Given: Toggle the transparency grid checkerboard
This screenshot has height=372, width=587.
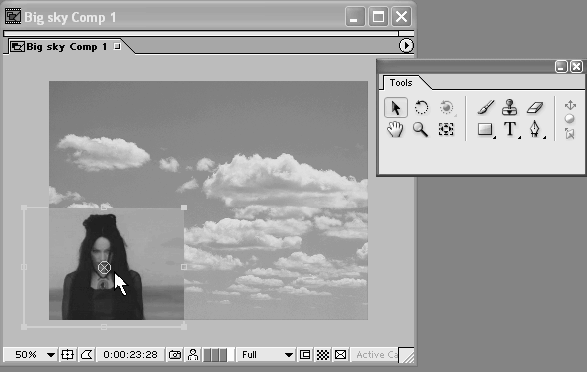Looking at the screenshot, I should coord(323,354).
